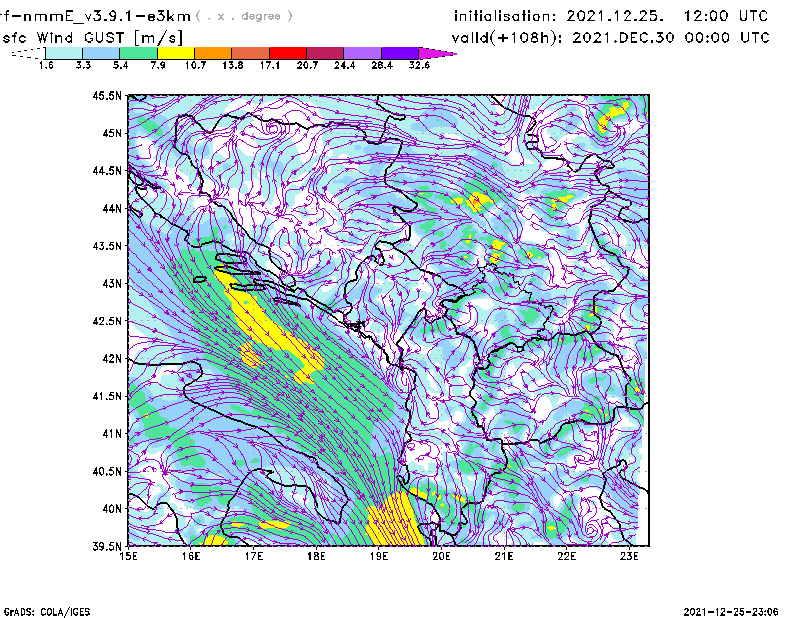Click the 40N latitude label
Screen dimensions: 800x618
tap(112, 509)
